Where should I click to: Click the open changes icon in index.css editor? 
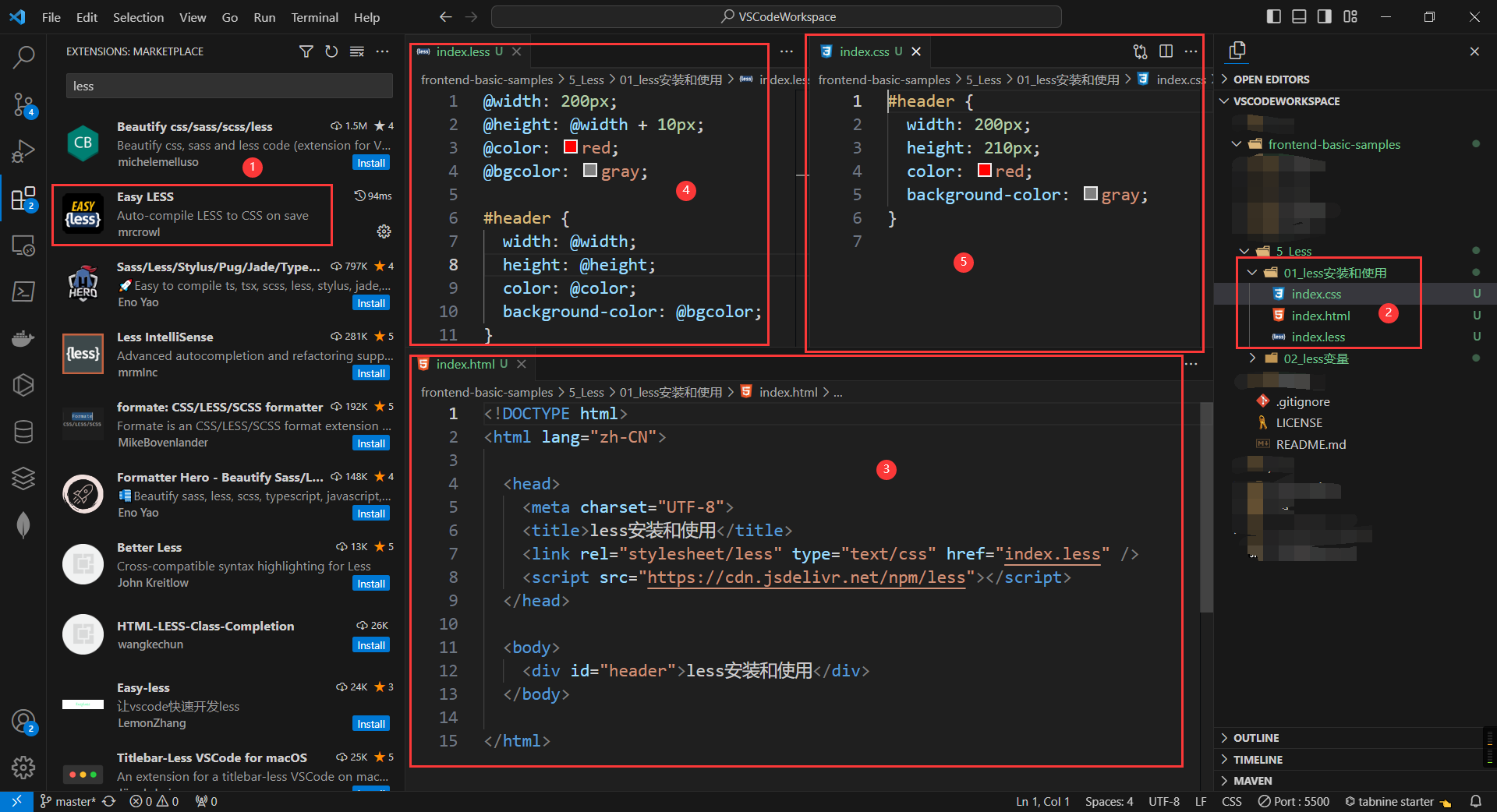point(1140,51)
